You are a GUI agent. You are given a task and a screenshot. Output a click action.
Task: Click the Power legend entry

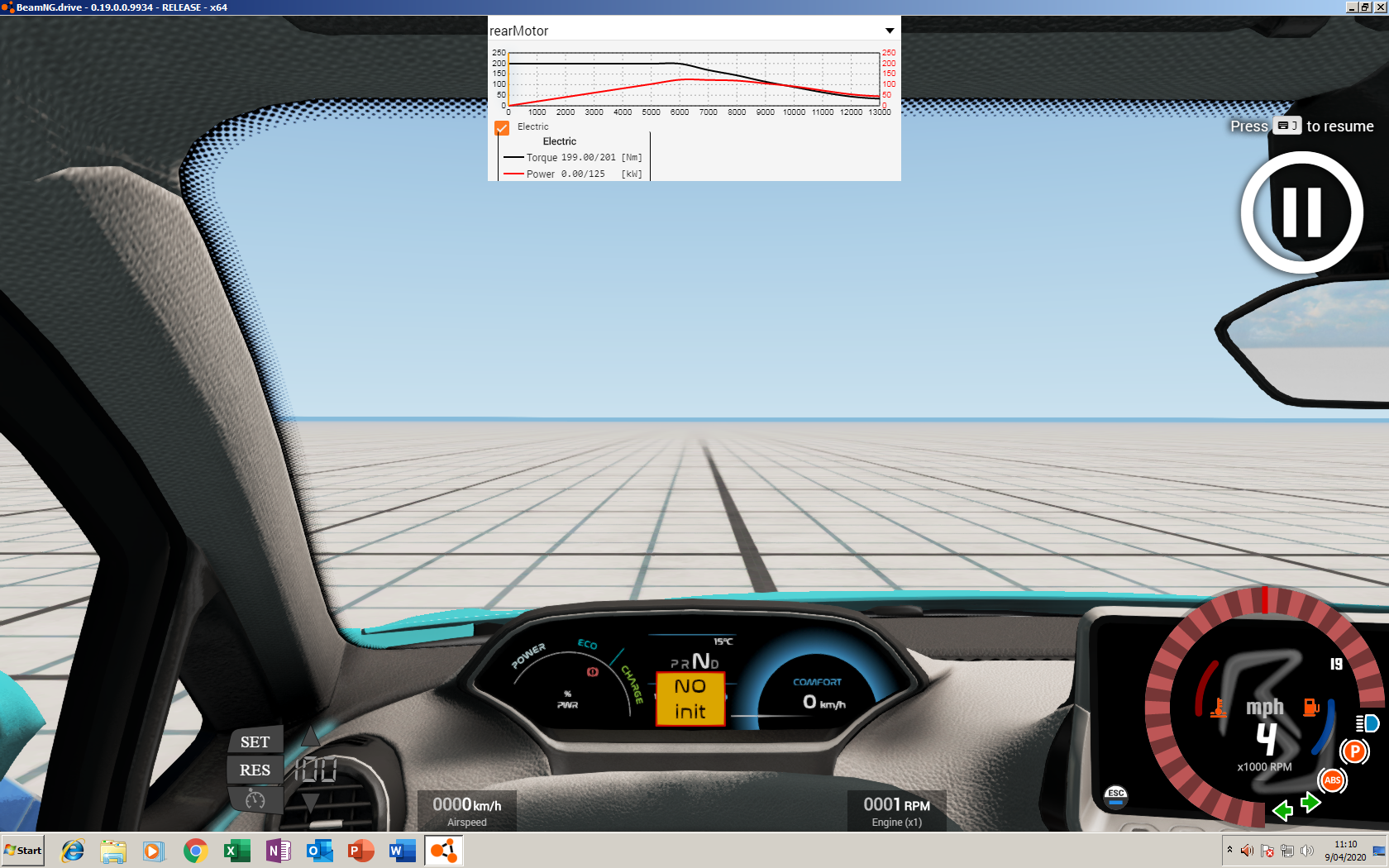(573, 174)
